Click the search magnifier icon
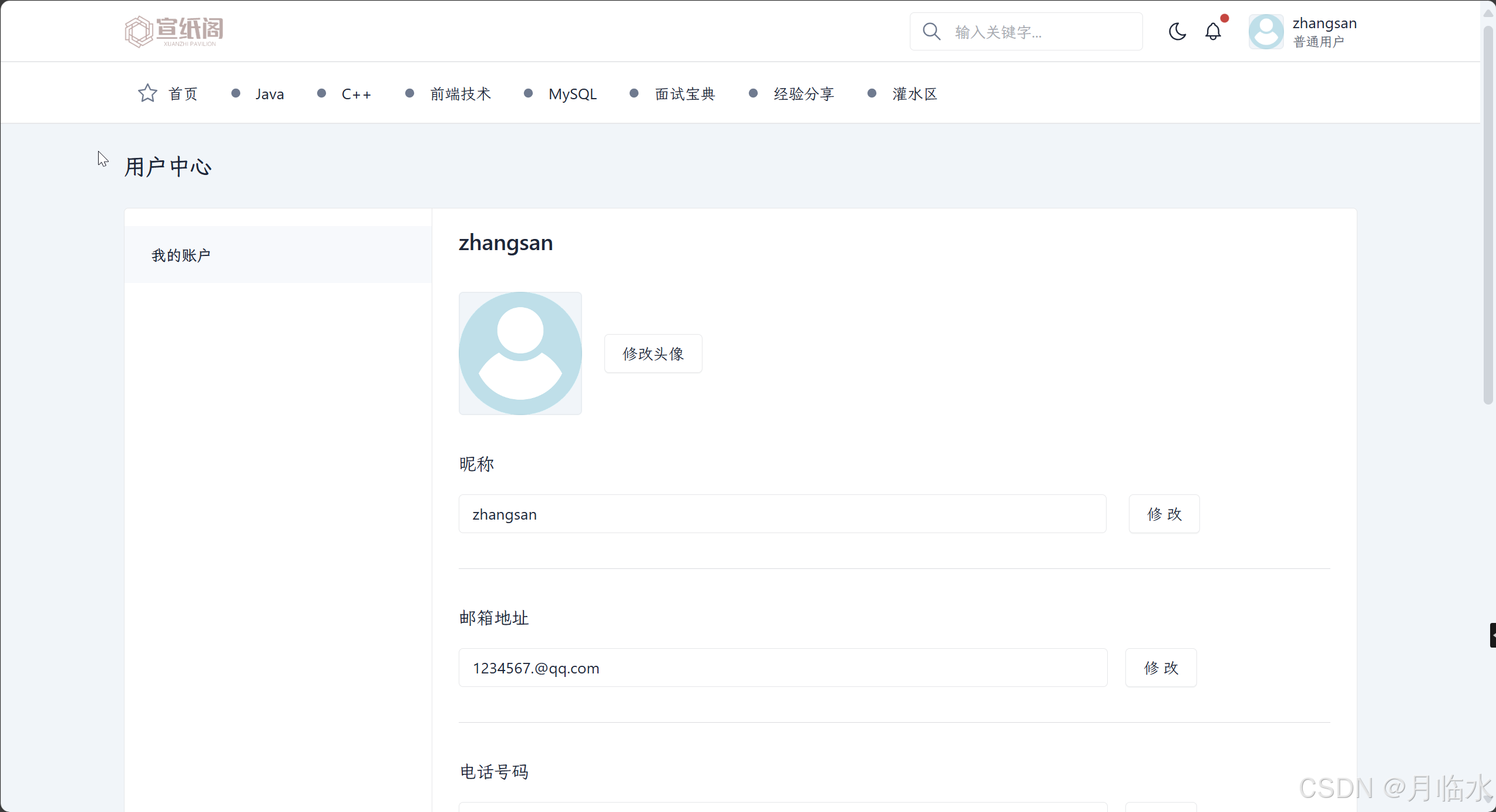 (931, 31)
